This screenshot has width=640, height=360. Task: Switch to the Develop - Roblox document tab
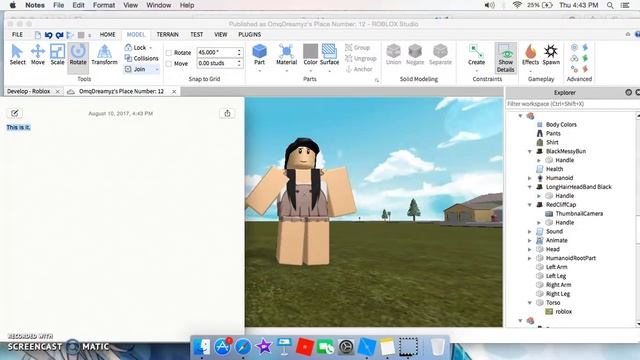coord(29,91)
